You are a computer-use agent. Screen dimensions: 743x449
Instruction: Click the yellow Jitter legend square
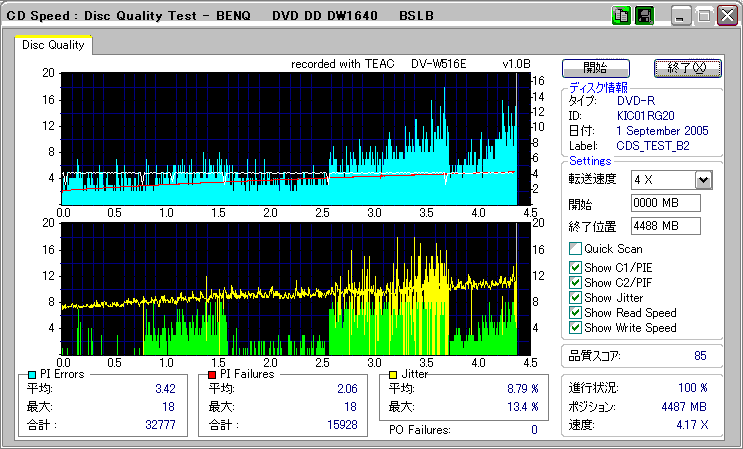pos(394,374)
